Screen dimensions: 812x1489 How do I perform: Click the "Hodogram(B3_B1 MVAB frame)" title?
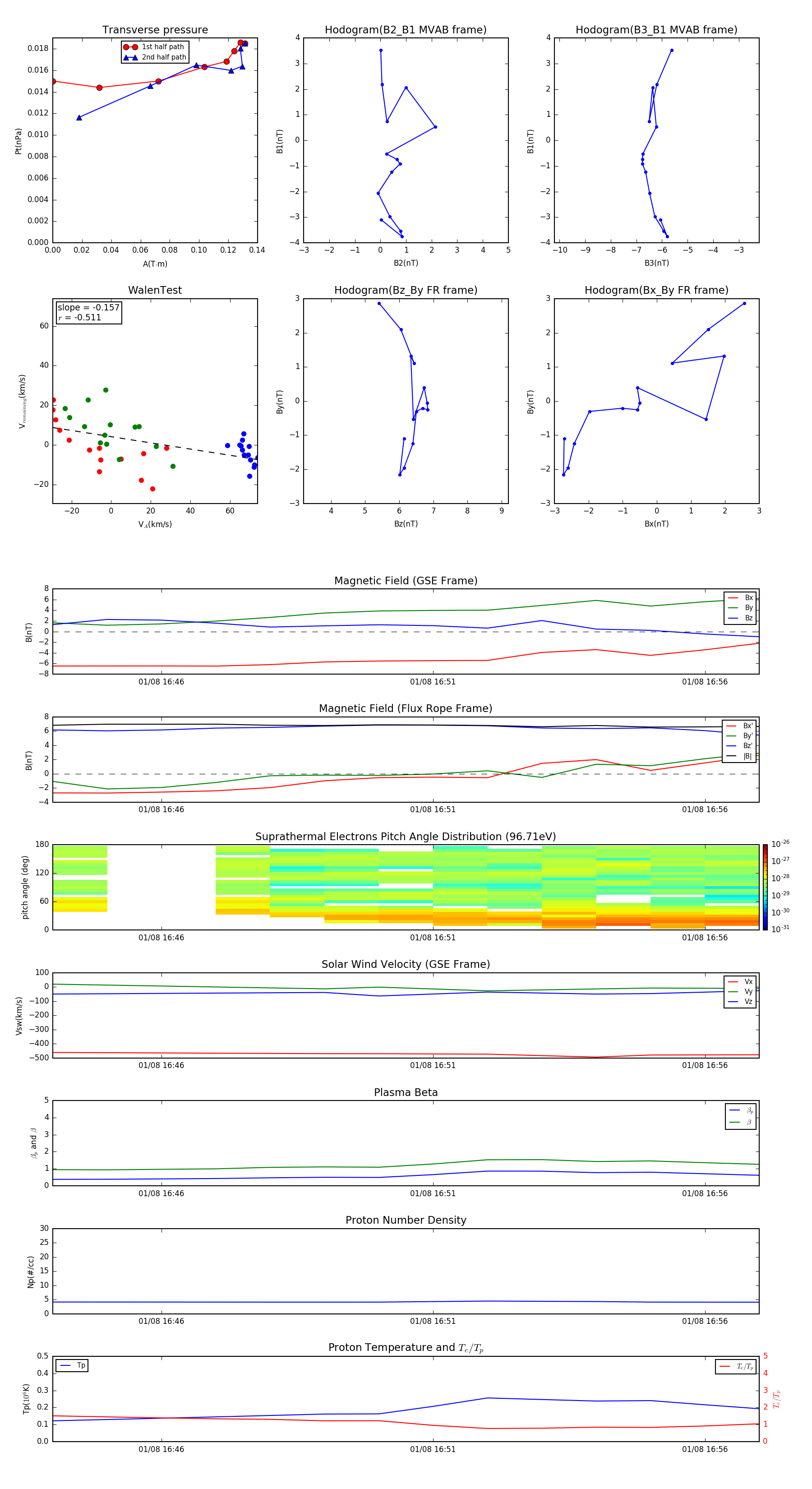[656, 30]
